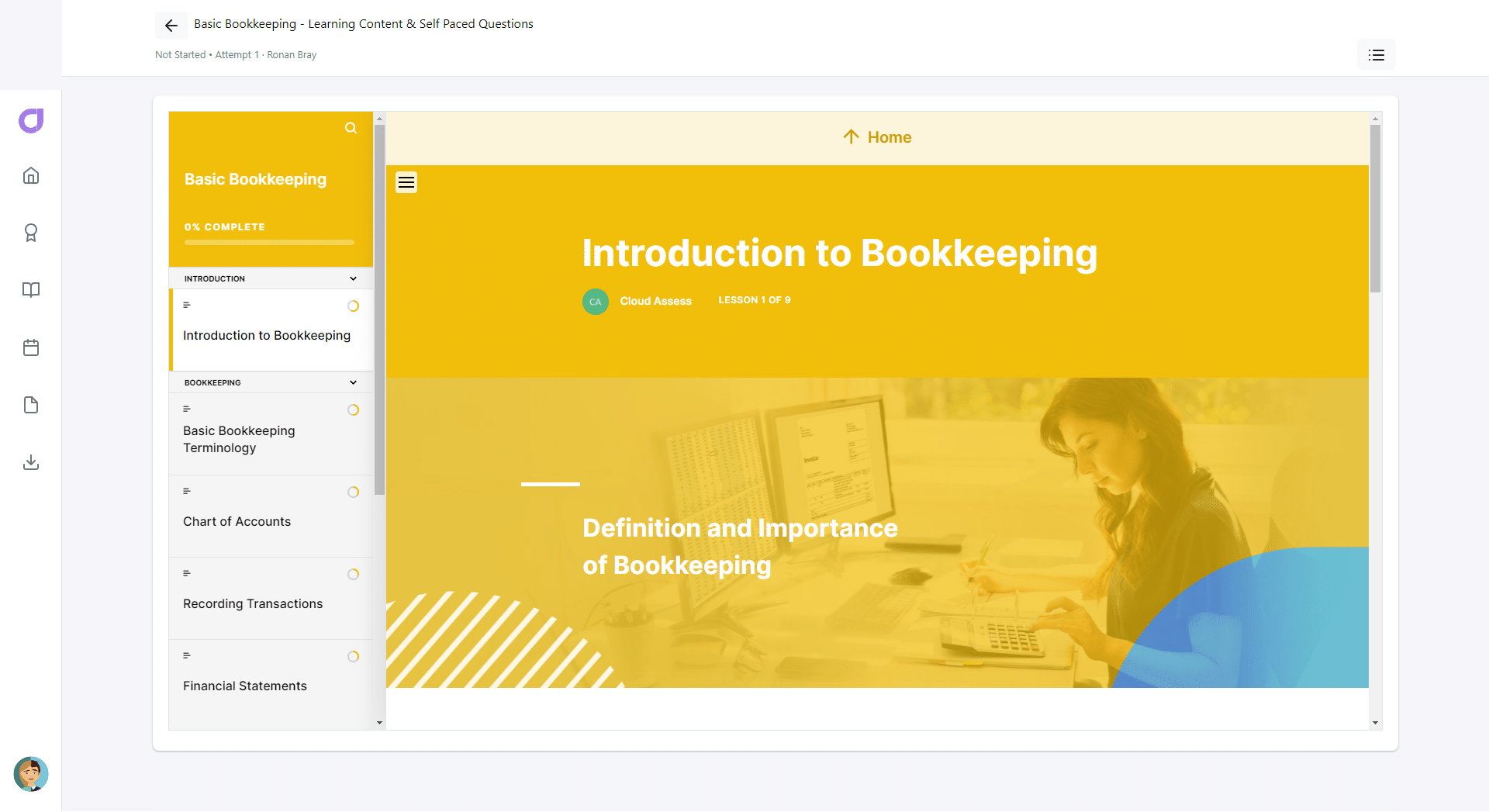Viewport: 1489px width, 812px height.
Task: Click the progress circle for Basic Bookkeeping Terminology
Action: click(x=354, y=410)
